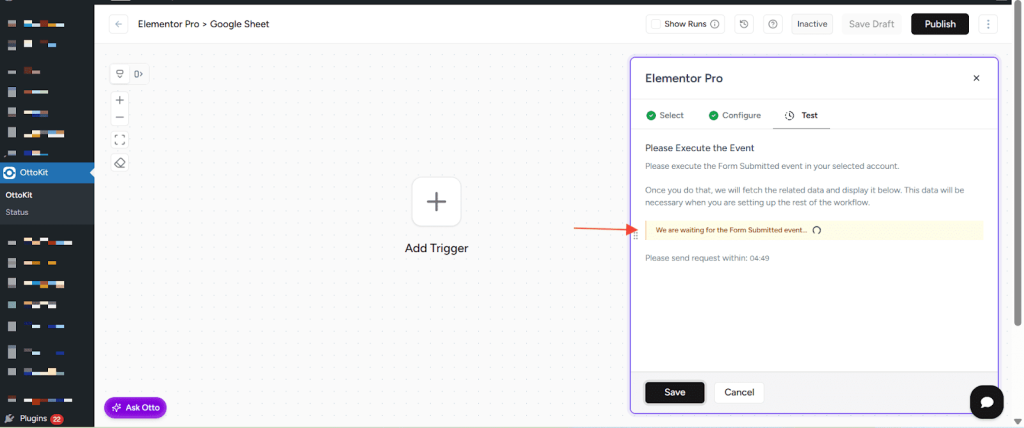Image resolution: width=1024 pixels, height=428 pixels.
Task: Close the Elementor Pro panel
Action: [x=976, y=78]
